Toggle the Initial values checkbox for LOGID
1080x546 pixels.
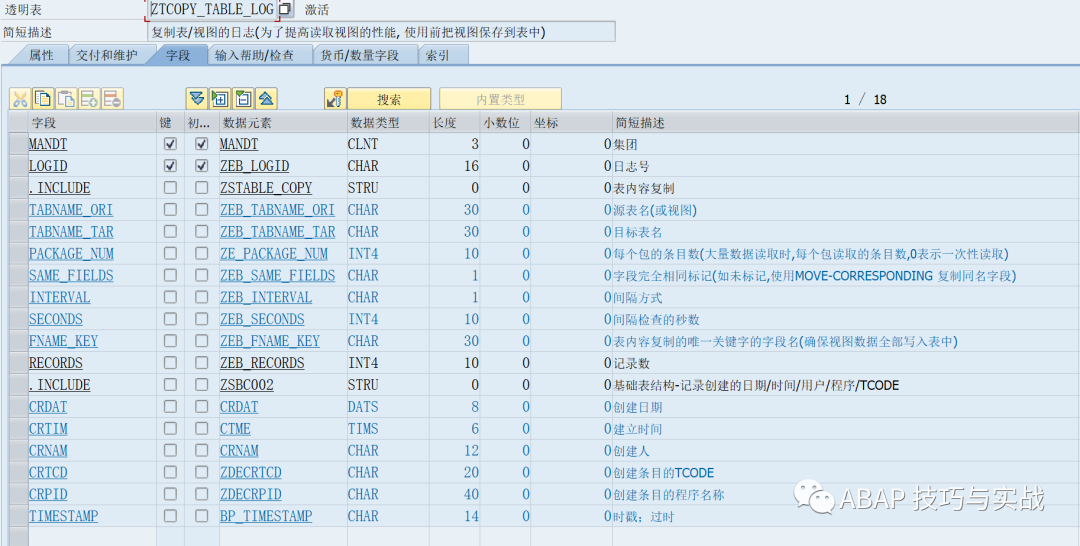(201, 166)
